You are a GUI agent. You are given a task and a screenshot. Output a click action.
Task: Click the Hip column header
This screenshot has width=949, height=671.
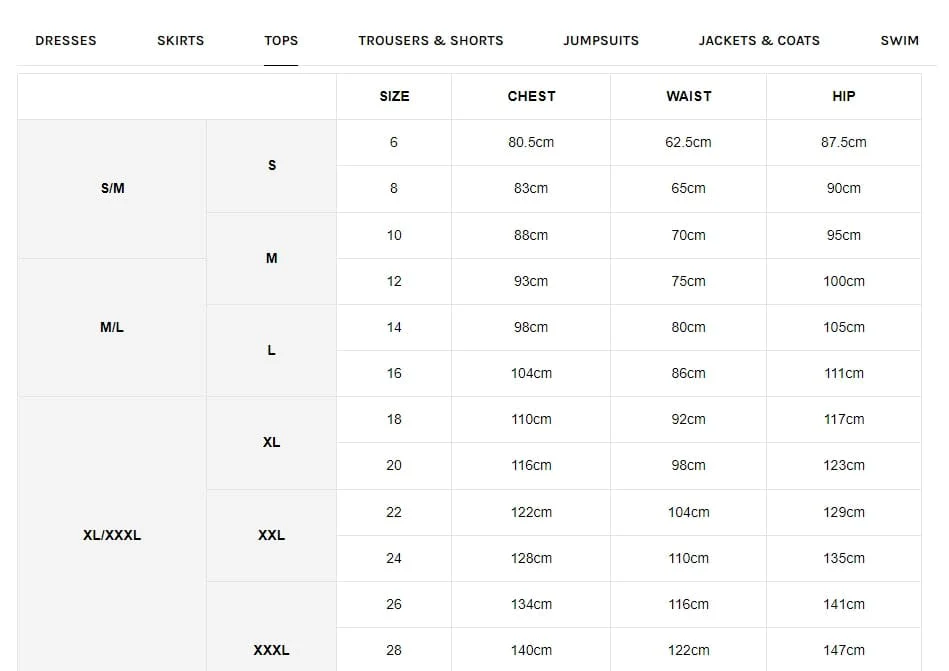click(844, 96)
